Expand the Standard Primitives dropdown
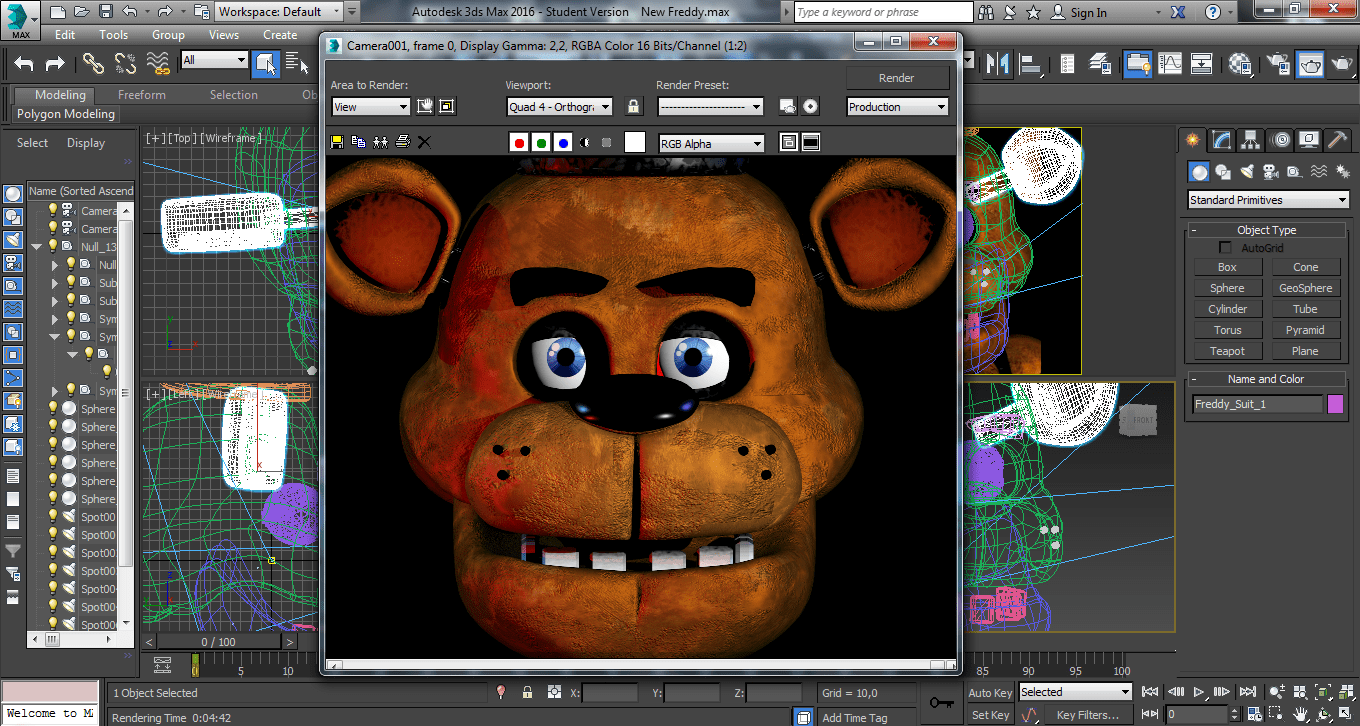This screenshot has height=726, width=1360. [1268, 200]
